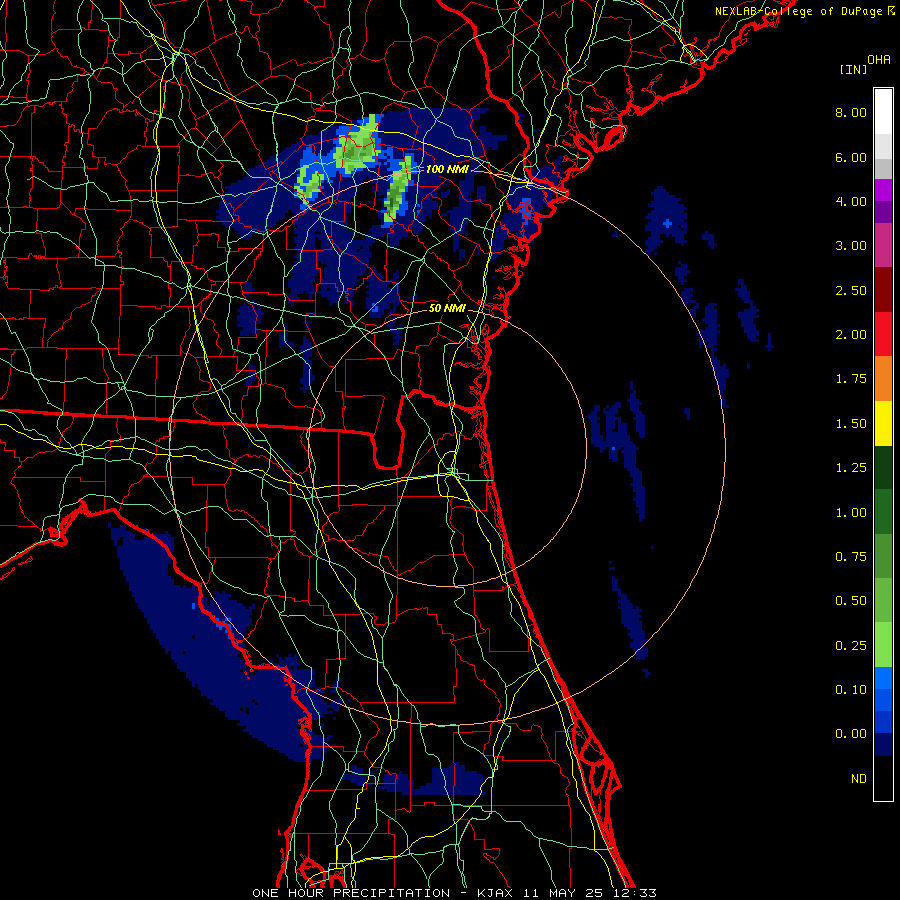
Task: Click the 1.00 legend value
Action: pyautogui.click(x=851, y=513)
